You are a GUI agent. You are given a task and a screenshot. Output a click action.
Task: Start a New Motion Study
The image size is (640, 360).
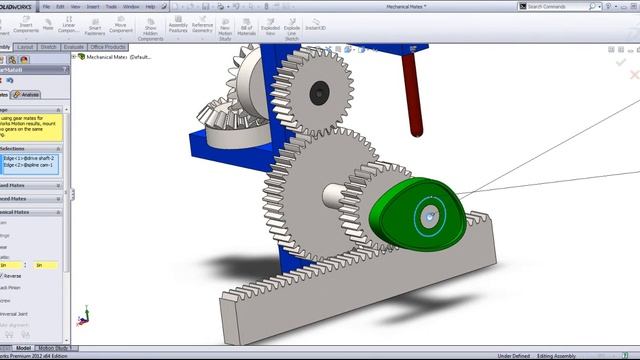coord(225,29)
